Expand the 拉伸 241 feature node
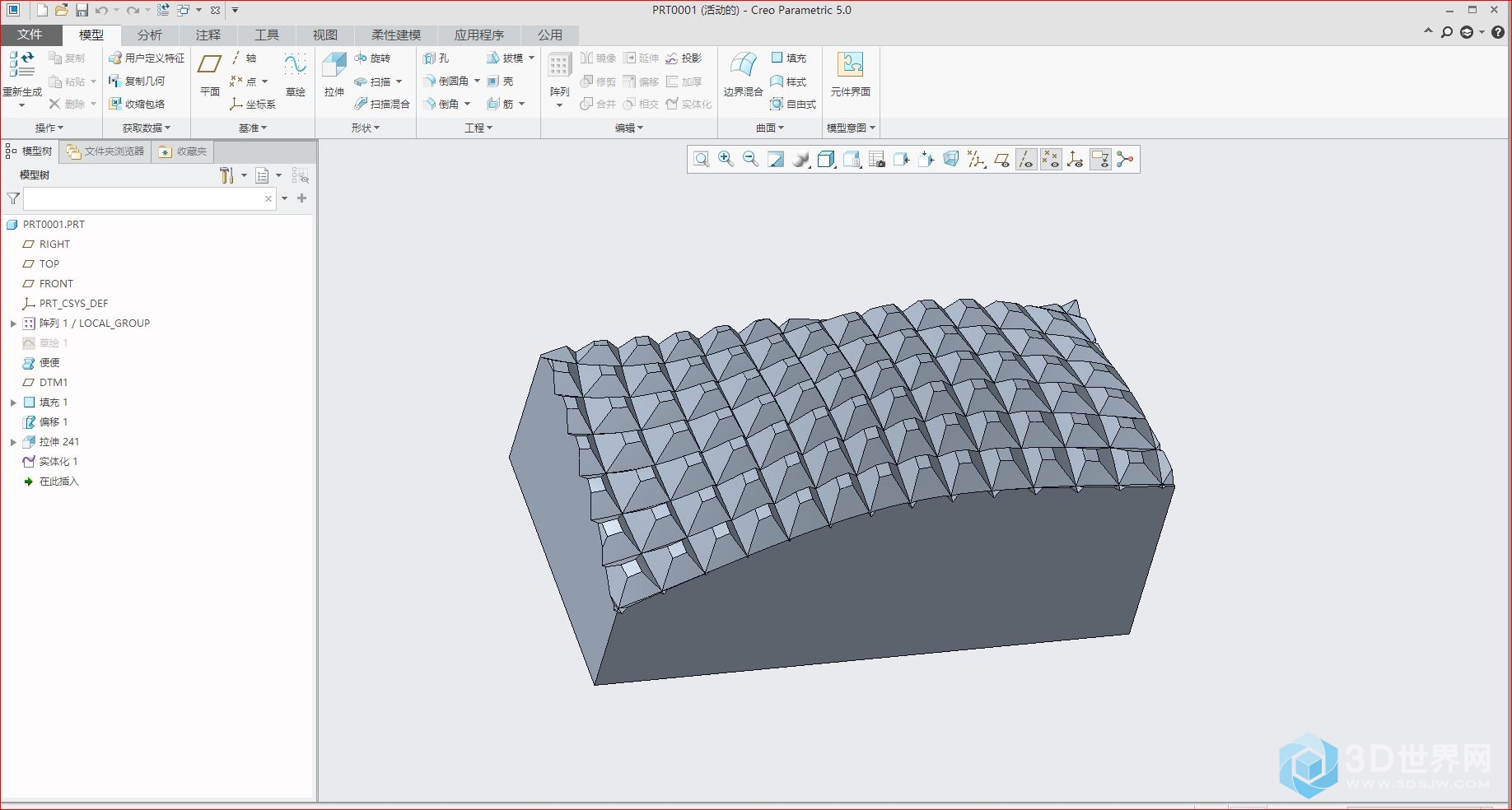Screen dimensions: 1512x810 [x=13, y=442]
